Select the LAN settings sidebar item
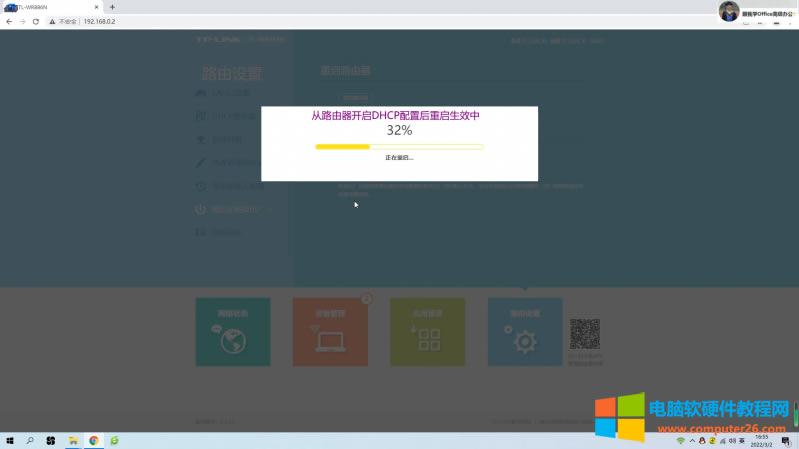This screenshot has width=799, height=449. (x=224, y=93)
